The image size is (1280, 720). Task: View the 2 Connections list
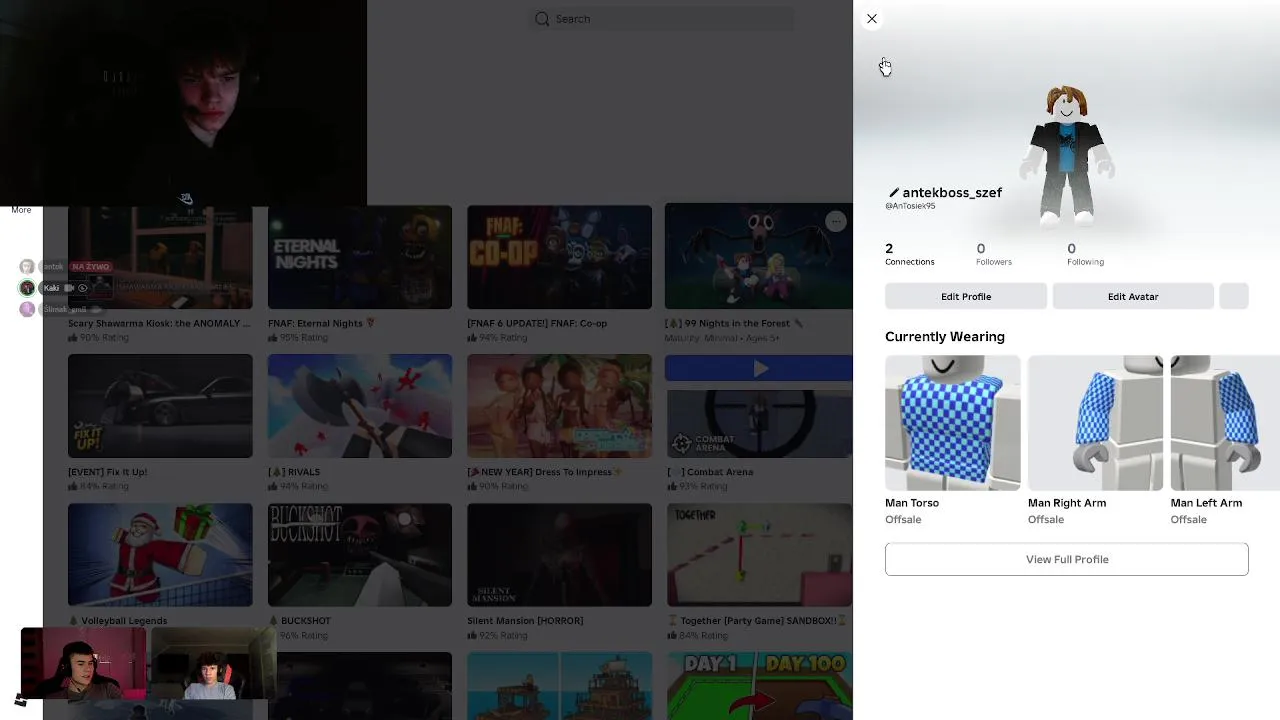coord(909,254)
